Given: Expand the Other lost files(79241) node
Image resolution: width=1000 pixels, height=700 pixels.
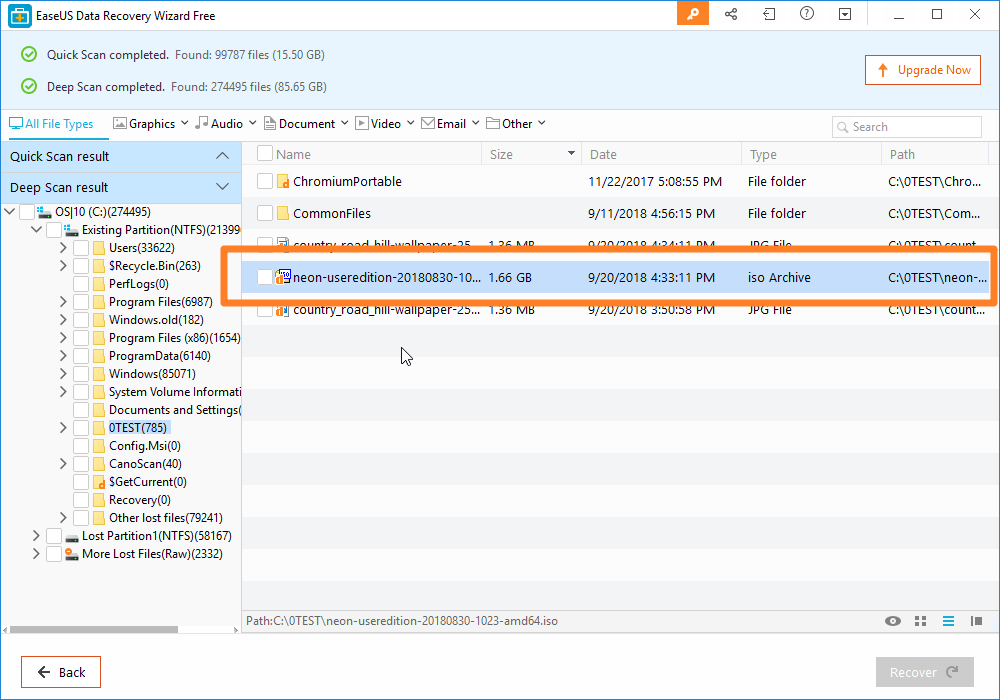Looking at the screenshot, I should point(63,518).
